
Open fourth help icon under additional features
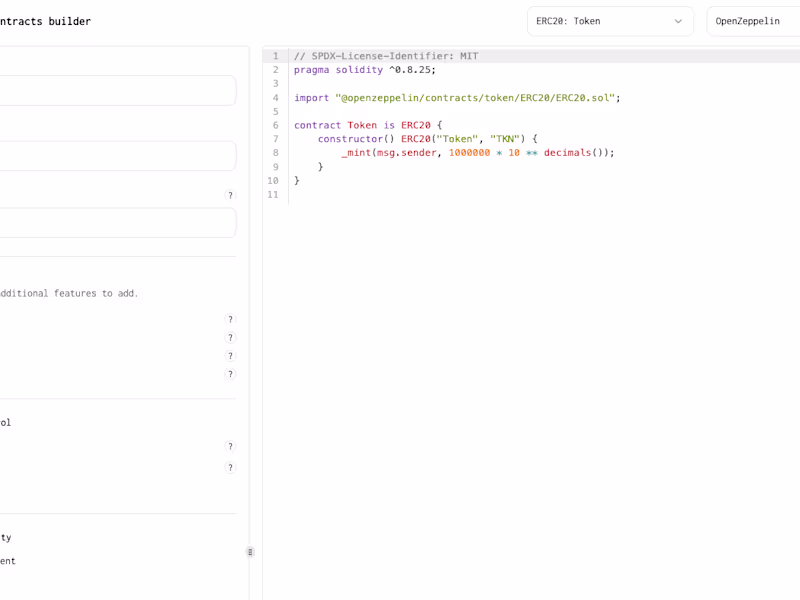click(x=230, y=374)
